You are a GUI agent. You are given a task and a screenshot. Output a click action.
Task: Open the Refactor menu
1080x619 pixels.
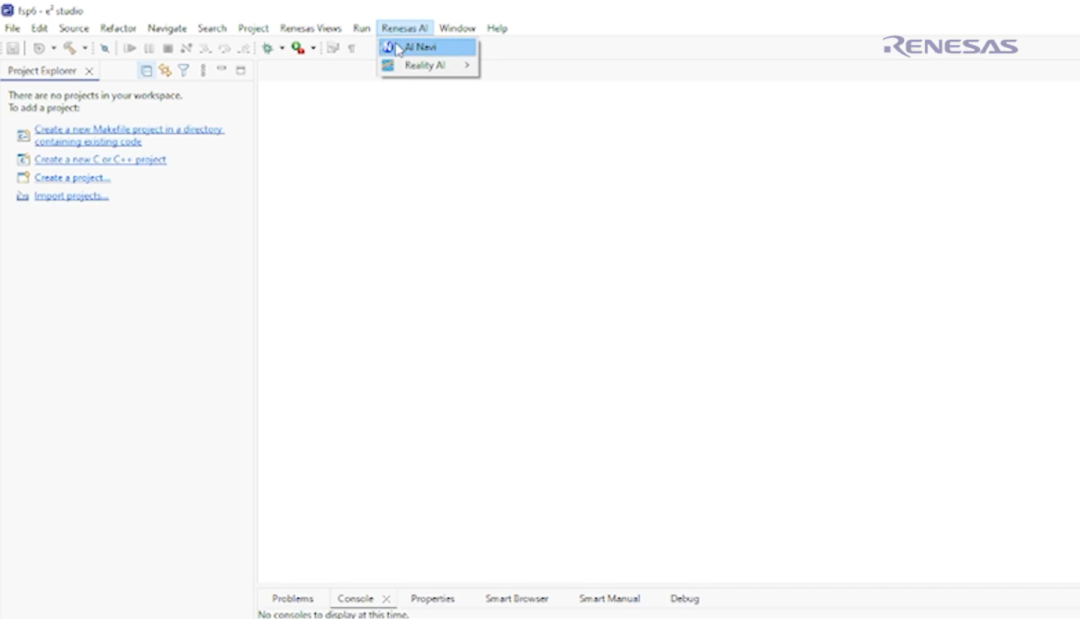118,28
